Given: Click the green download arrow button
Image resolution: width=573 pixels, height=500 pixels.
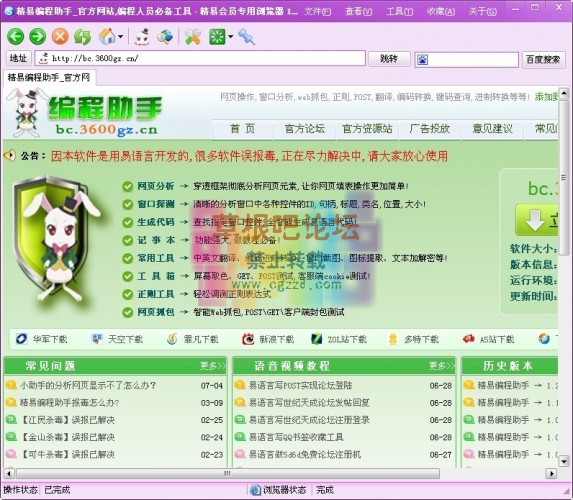Looking at the screenshot, I should [536, 220].
